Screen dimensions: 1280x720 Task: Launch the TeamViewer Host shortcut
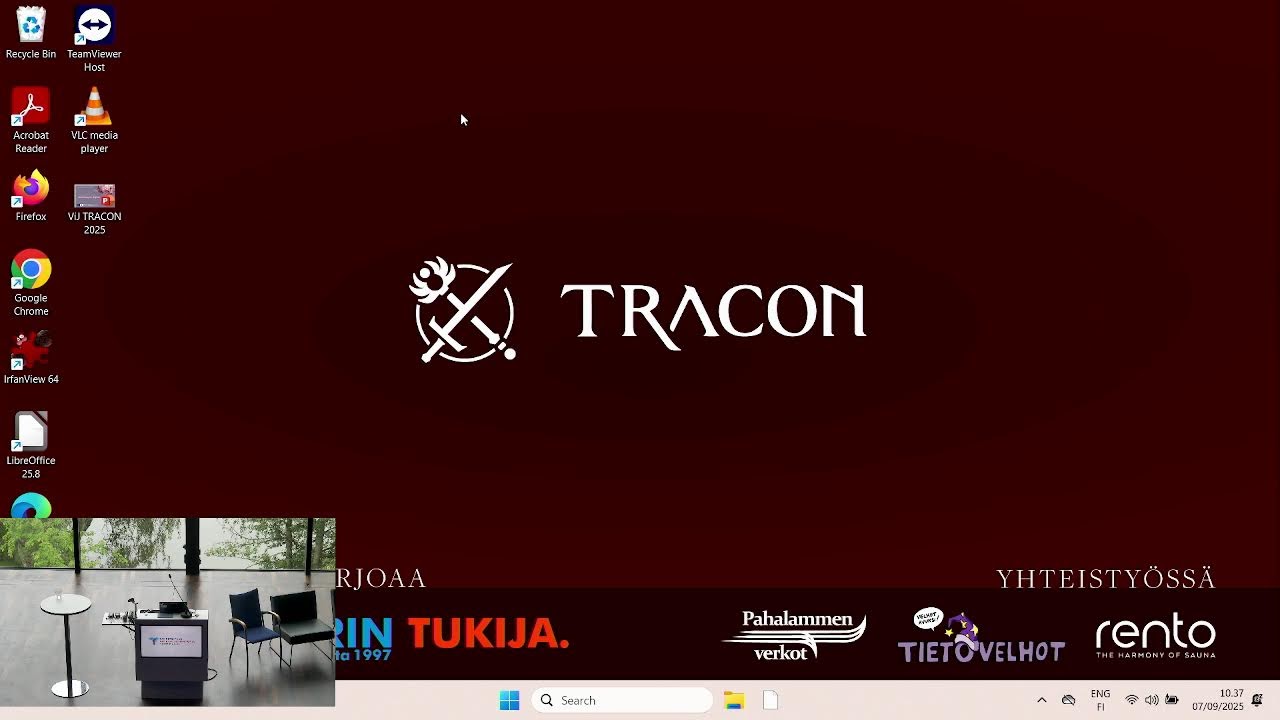click(94, 40)
